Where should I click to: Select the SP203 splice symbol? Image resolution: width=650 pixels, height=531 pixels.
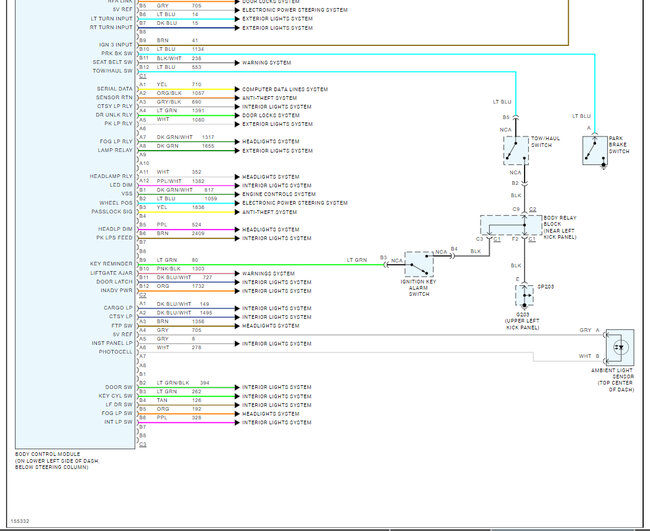tap(526, 293)
